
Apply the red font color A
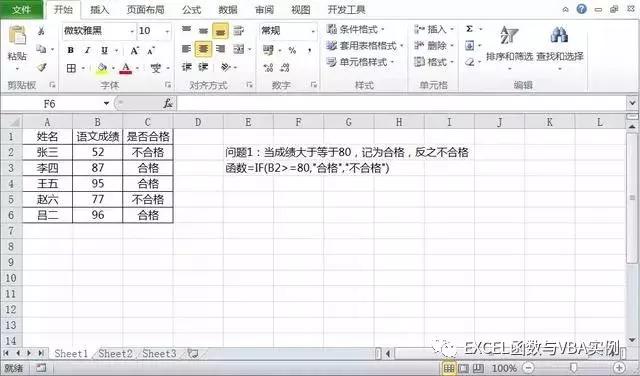tap(126, 68)
